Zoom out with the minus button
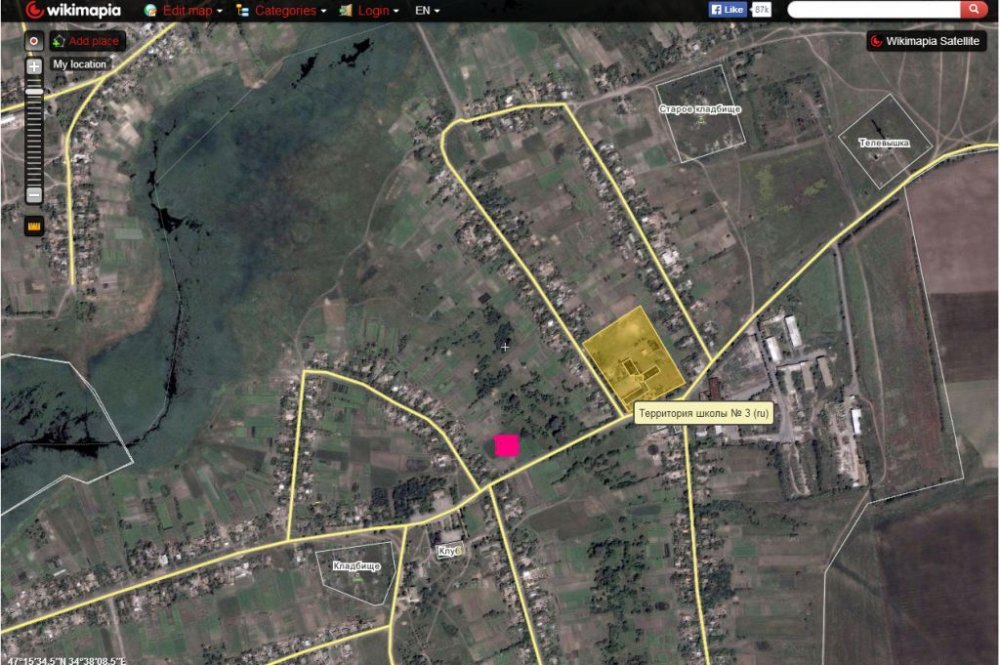The width and height of the screenshot is (1000, 665). (34, 195)
